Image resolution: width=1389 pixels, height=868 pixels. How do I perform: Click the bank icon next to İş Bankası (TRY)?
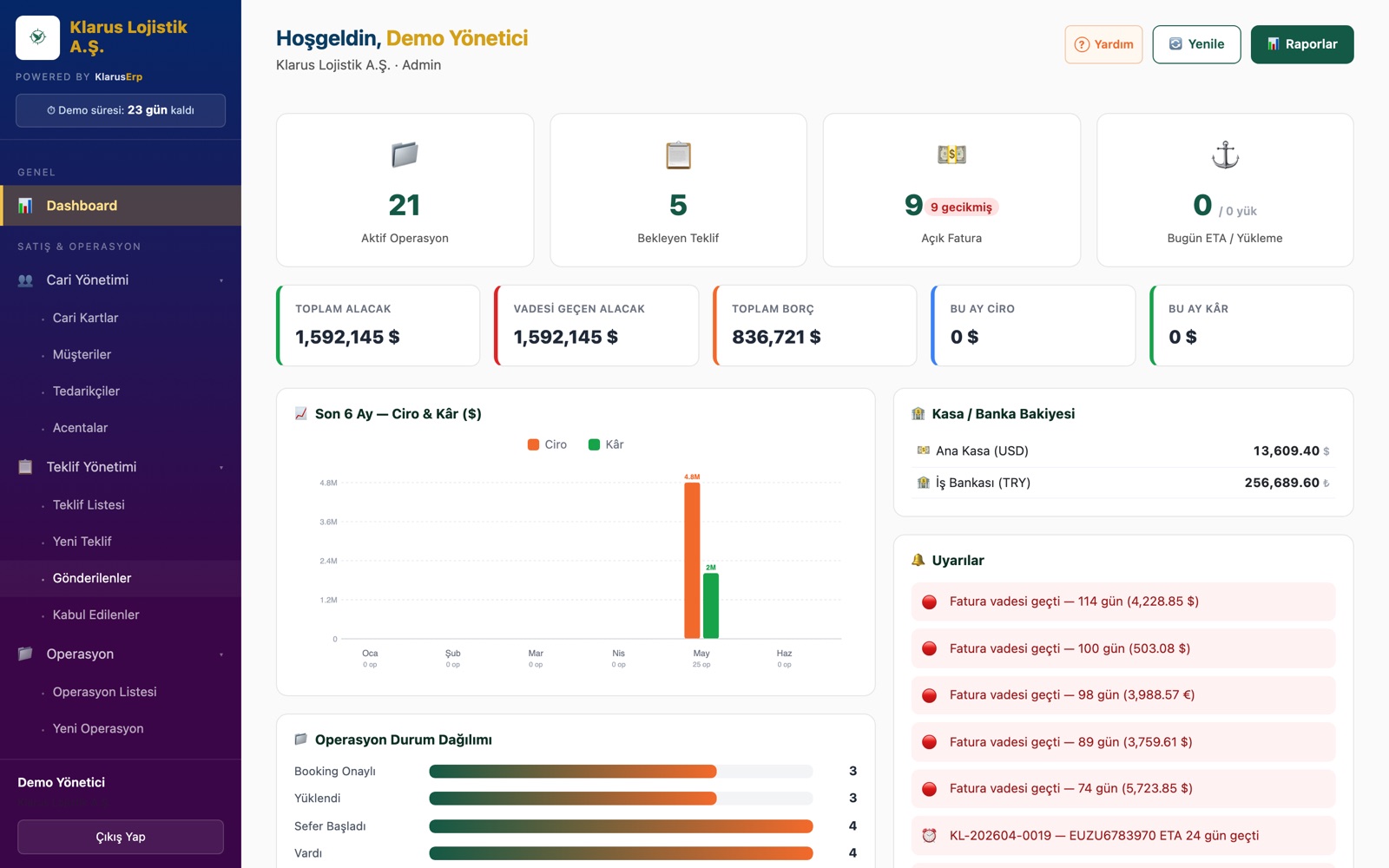click(924, 483)
